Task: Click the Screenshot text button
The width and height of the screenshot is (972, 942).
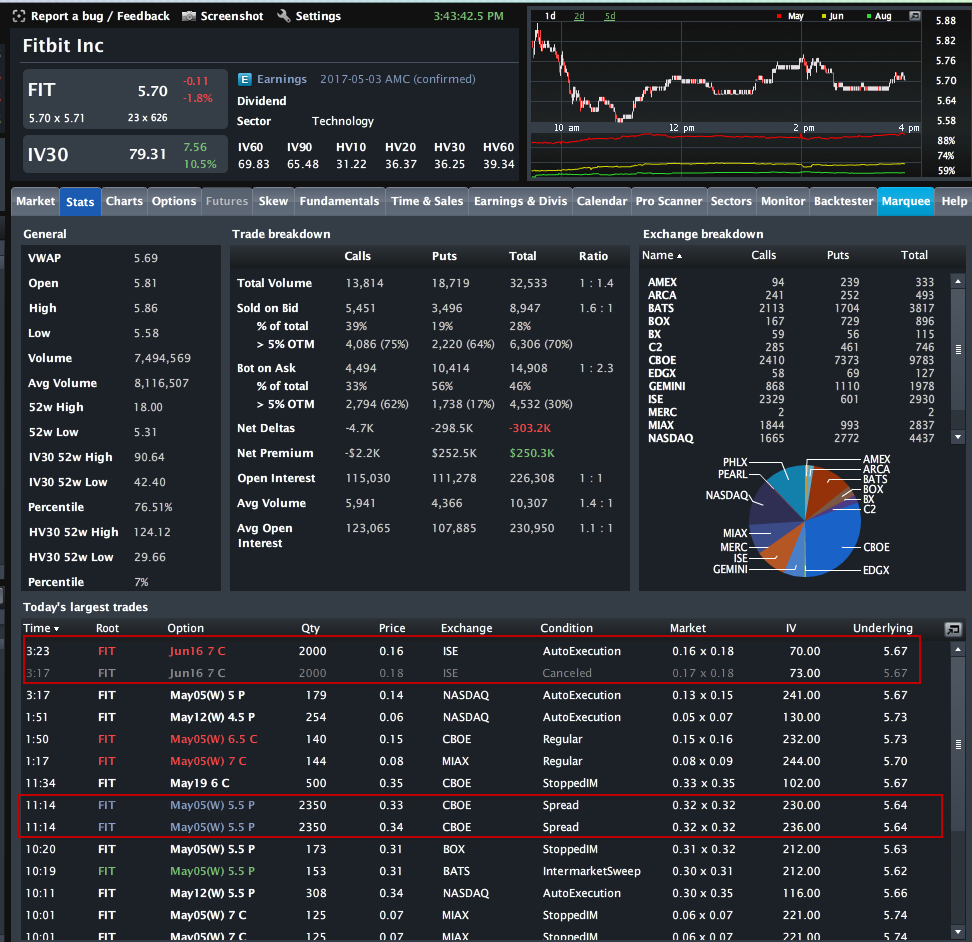Action: coord(232,16)
